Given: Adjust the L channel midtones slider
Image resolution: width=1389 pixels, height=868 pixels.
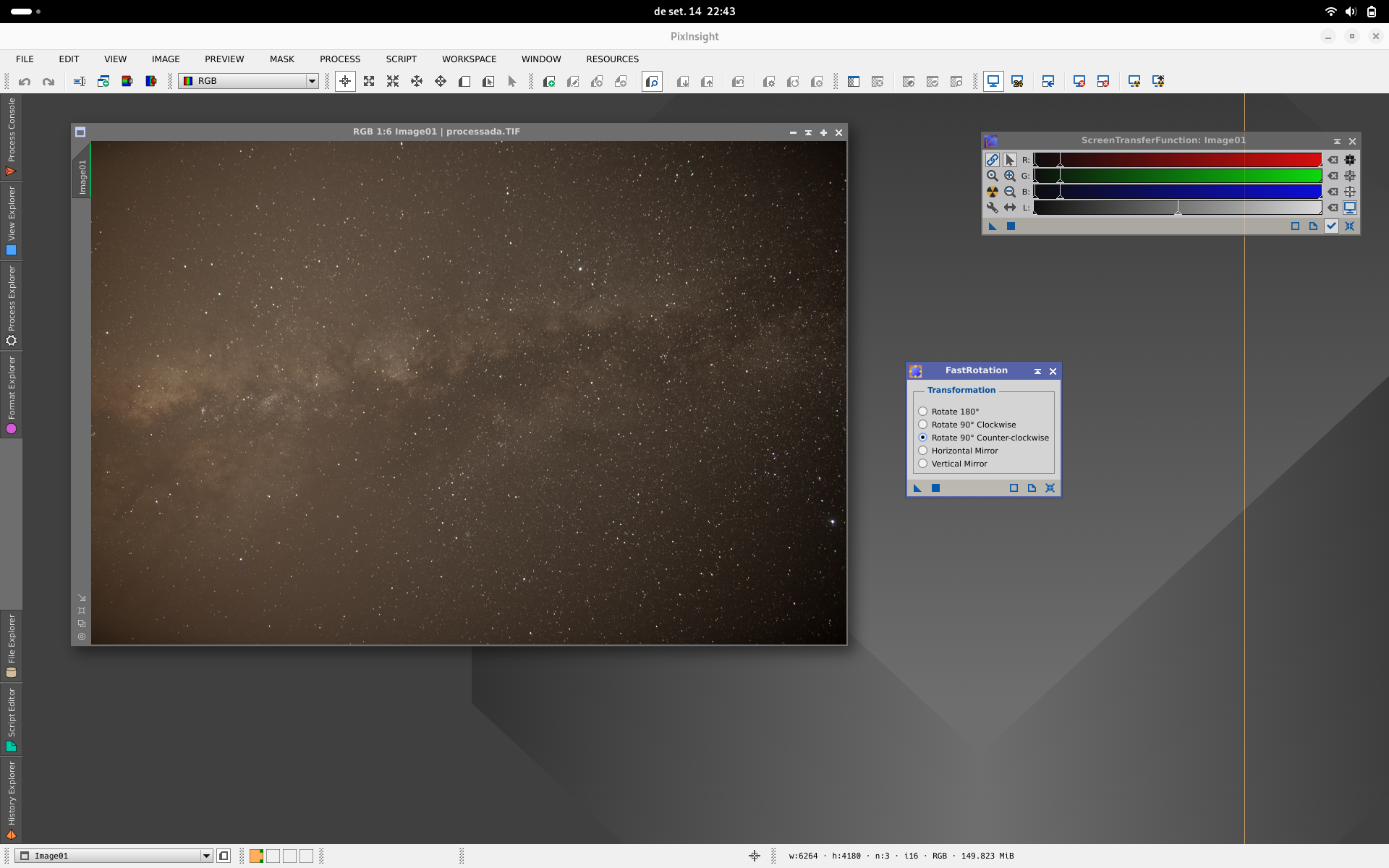Looking at the screenshot, I should pos(1178,209).
